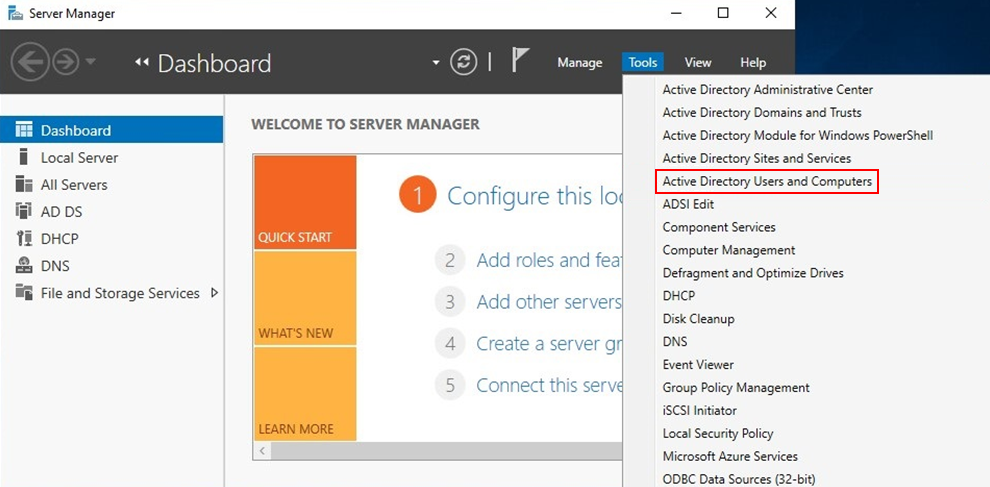Open navigation history dropdown arrow
Viewport: 990px width, 487px height.
(91, 63)
